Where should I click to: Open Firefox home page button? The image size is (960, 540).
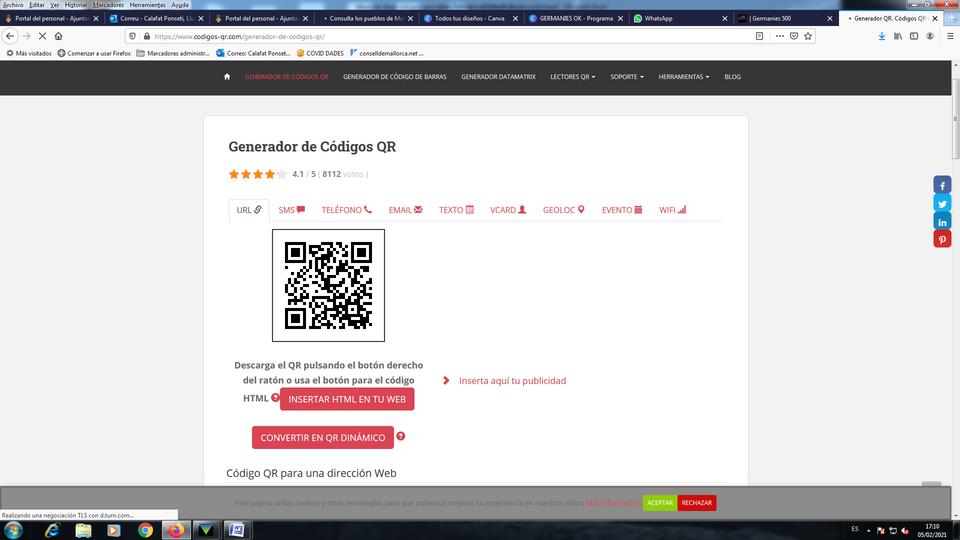coord(59,36)
